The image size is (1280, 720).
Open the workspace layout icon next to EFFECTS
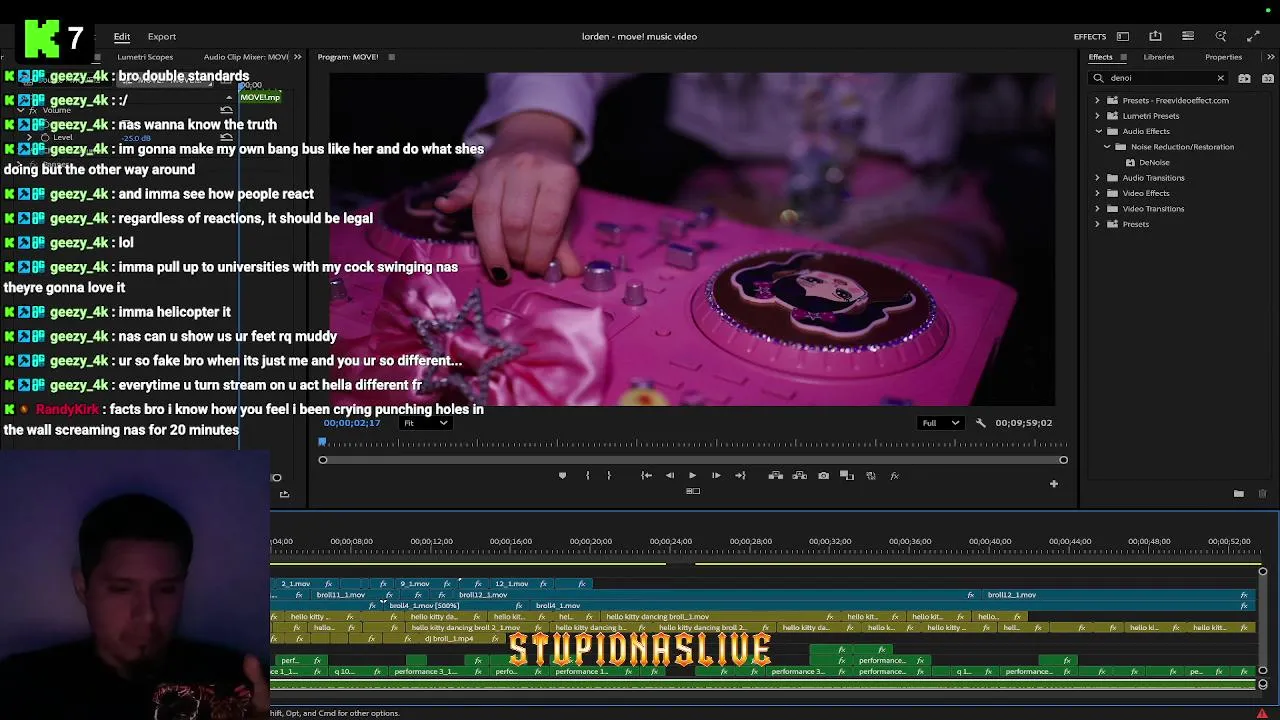[1123, 36]
